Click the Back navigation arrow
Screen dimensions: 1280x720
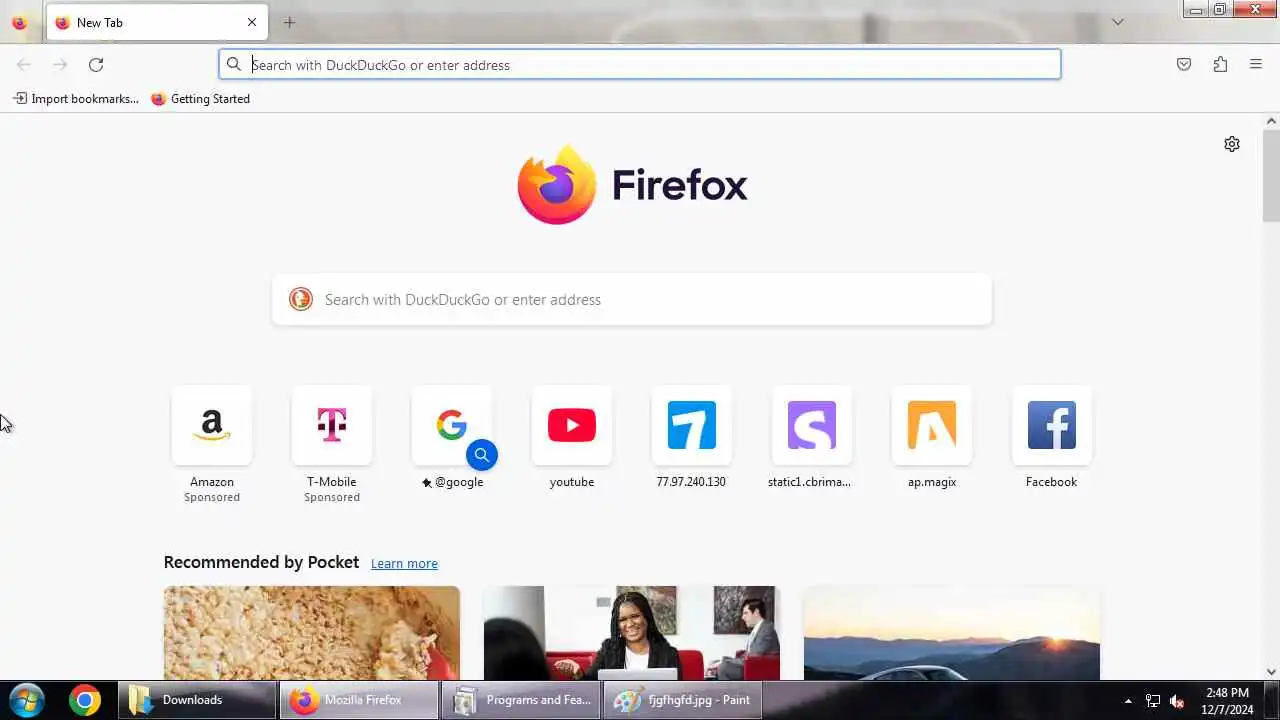[x=24, y=65]
